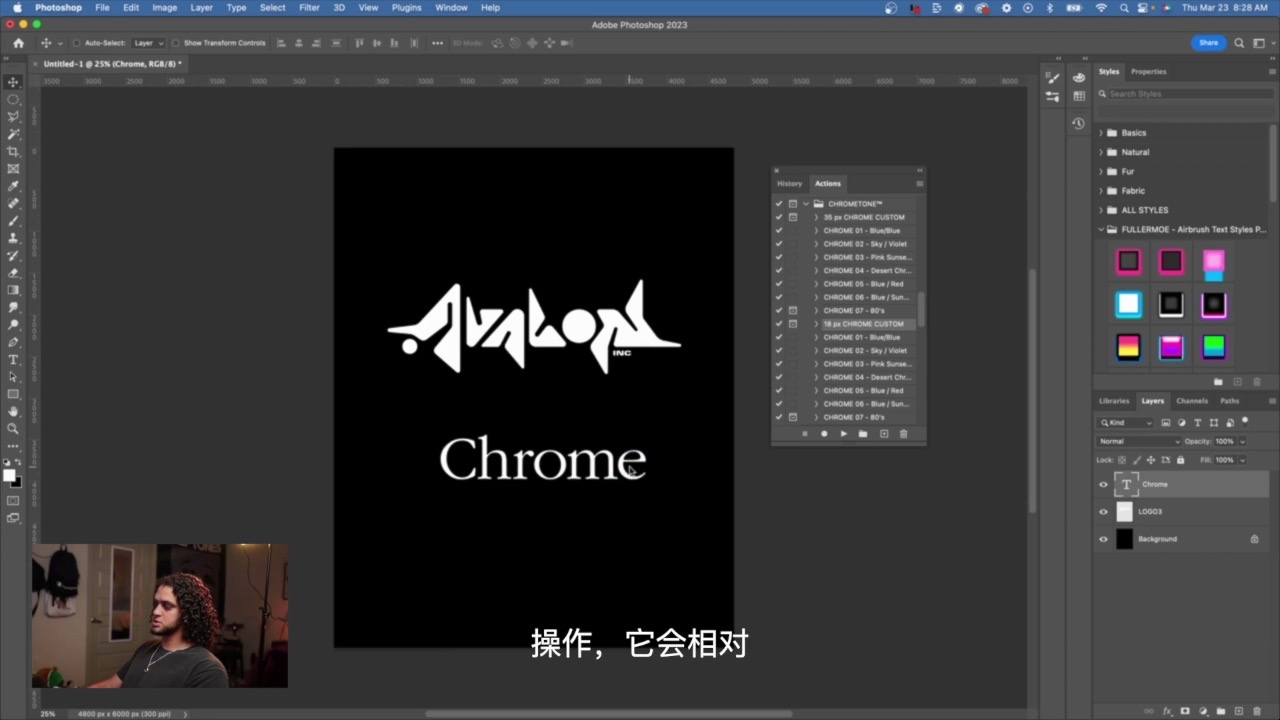The width and height of the screenshot is (1280, 720).
Task: Select the Eraser tool
Action: point(13,272)
